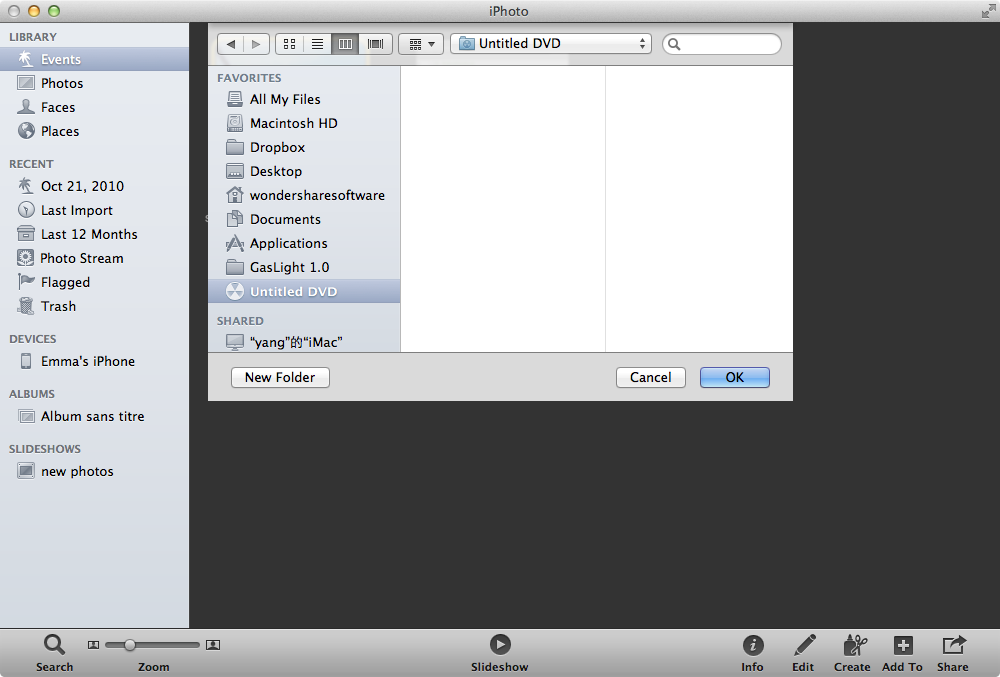Screen dimensions: 1000x677
Task: Switch dialog to icon view
Action: click(x=290, y=44)
